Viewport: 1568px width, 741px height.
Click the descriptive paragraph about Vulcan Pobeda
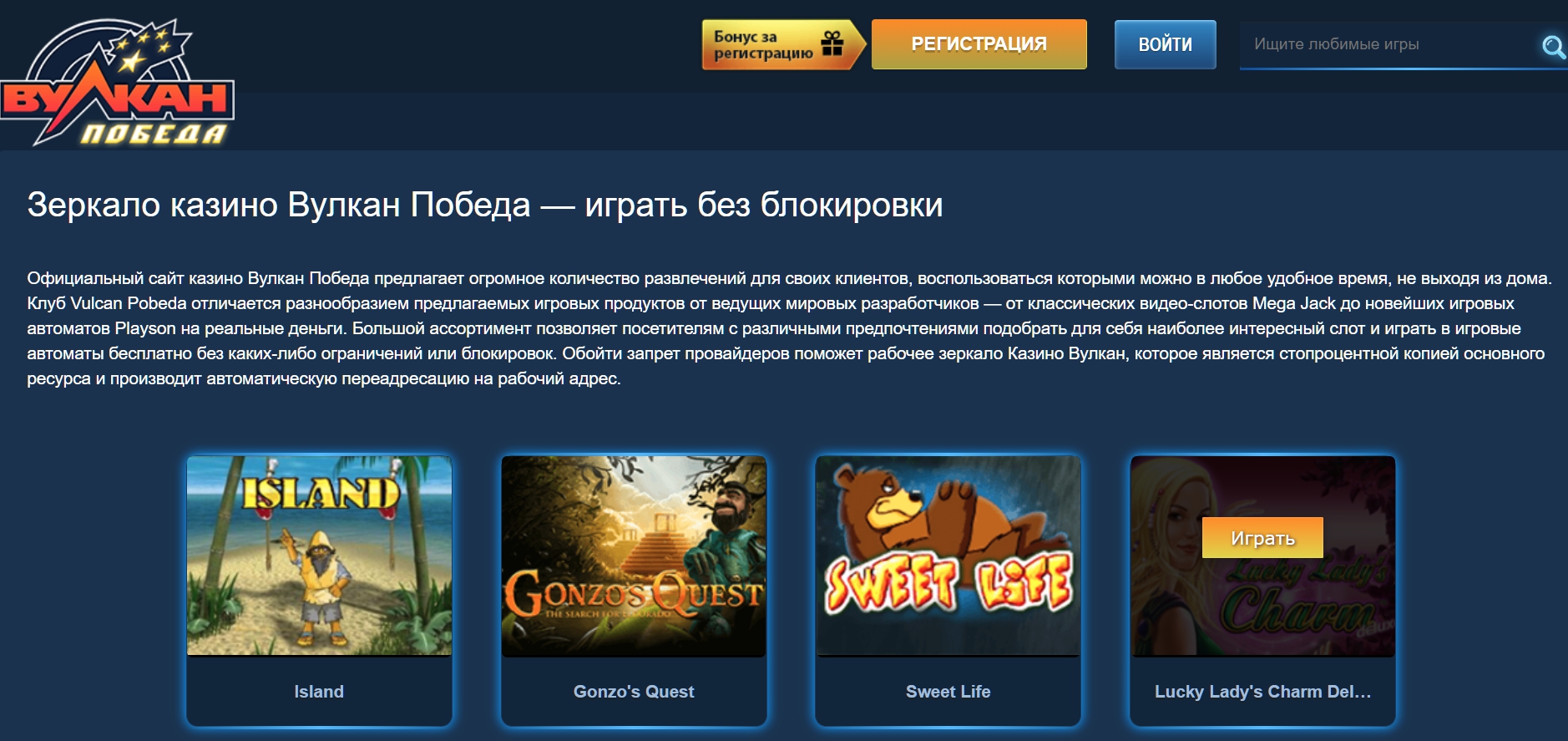(789, 328)
